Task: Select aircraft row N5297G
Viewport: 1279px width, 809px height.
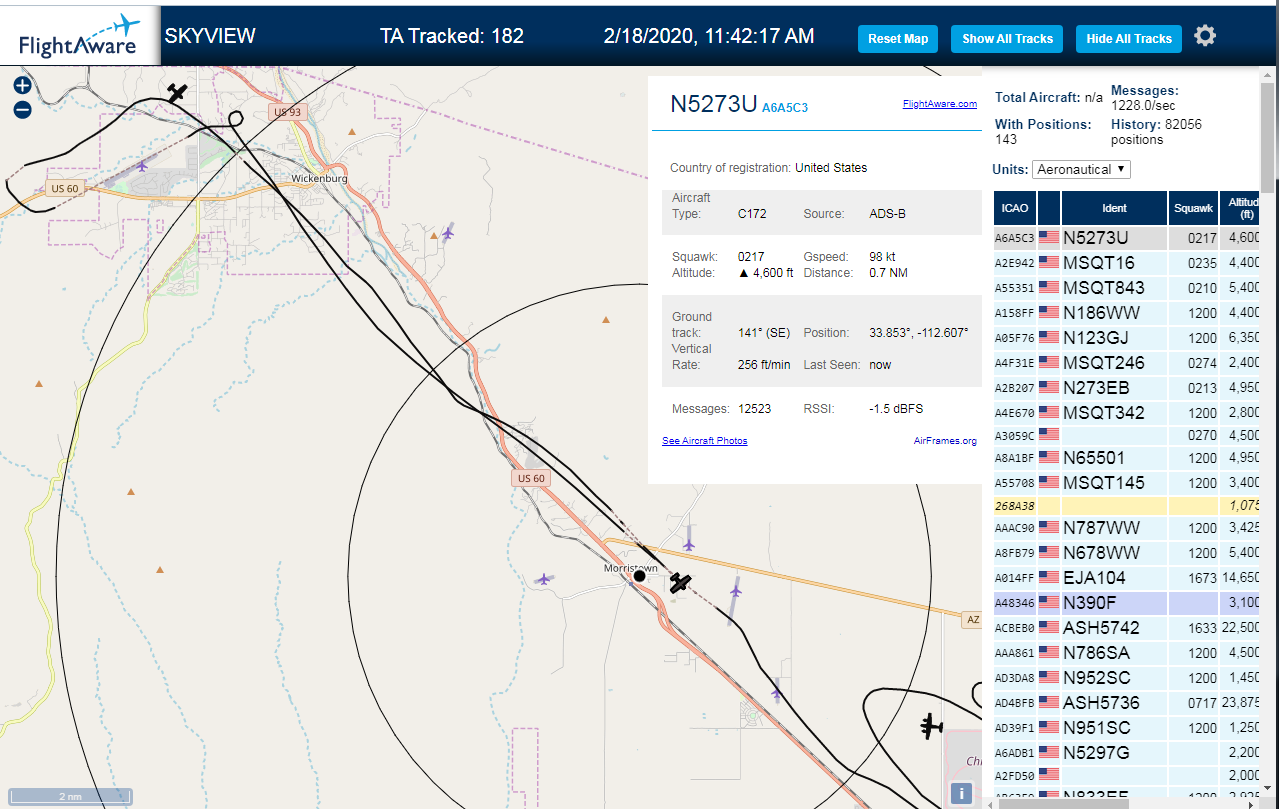Action: 1127,753
